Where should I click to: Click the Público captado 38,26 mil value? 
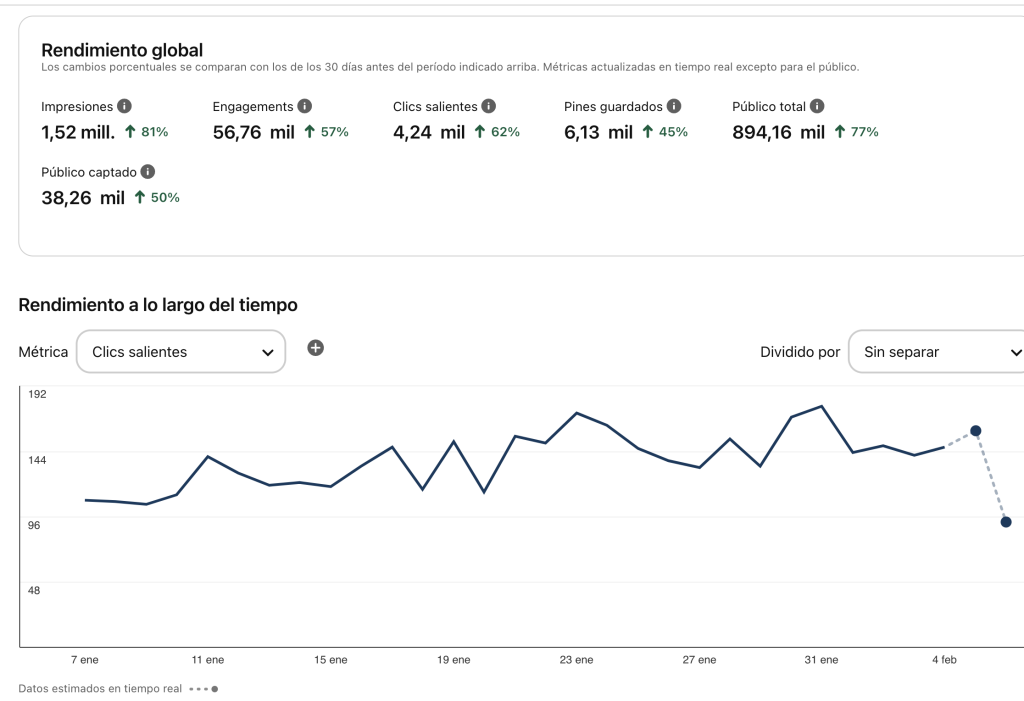(x=83, y=198)
